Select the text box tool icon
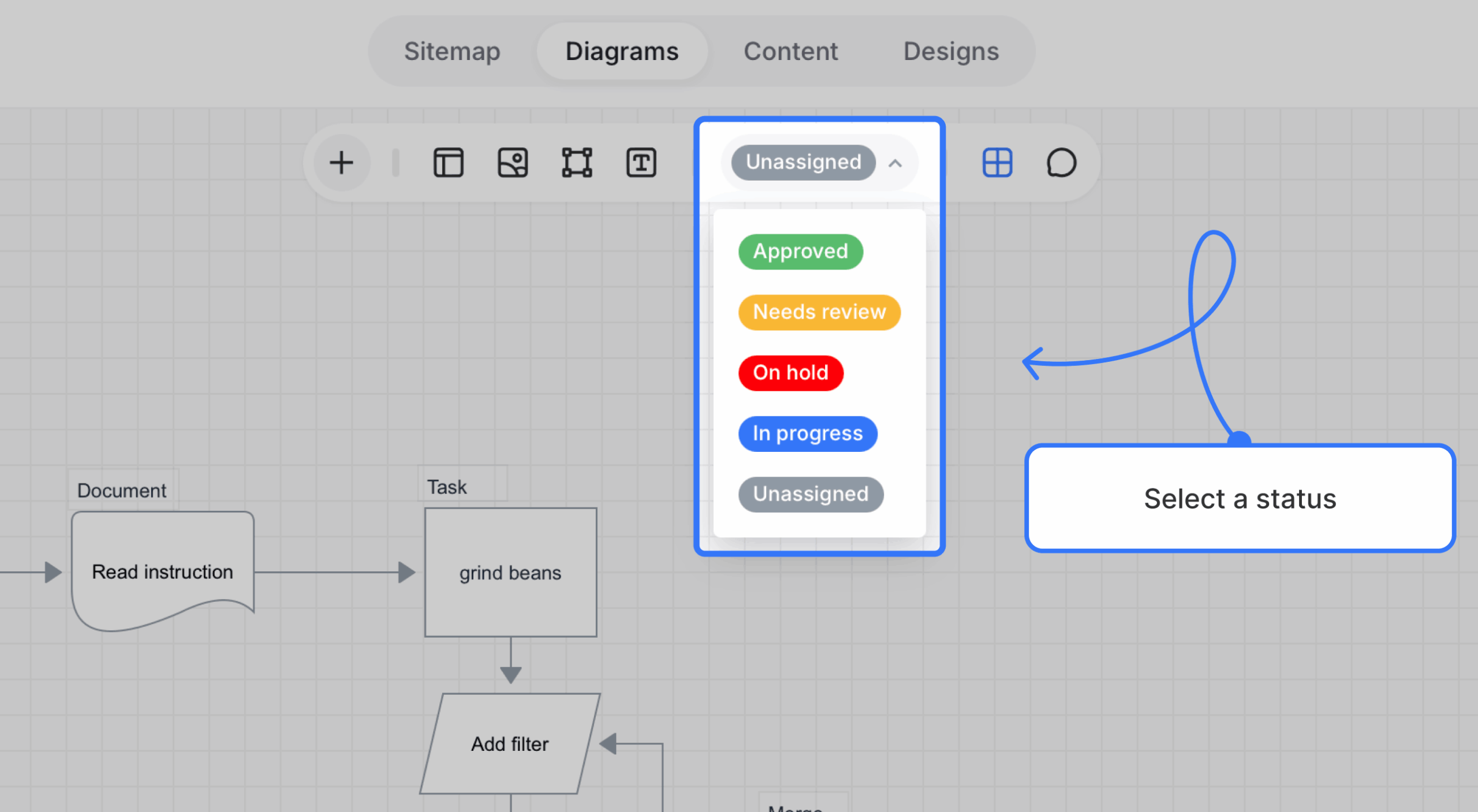 [641, 163]
